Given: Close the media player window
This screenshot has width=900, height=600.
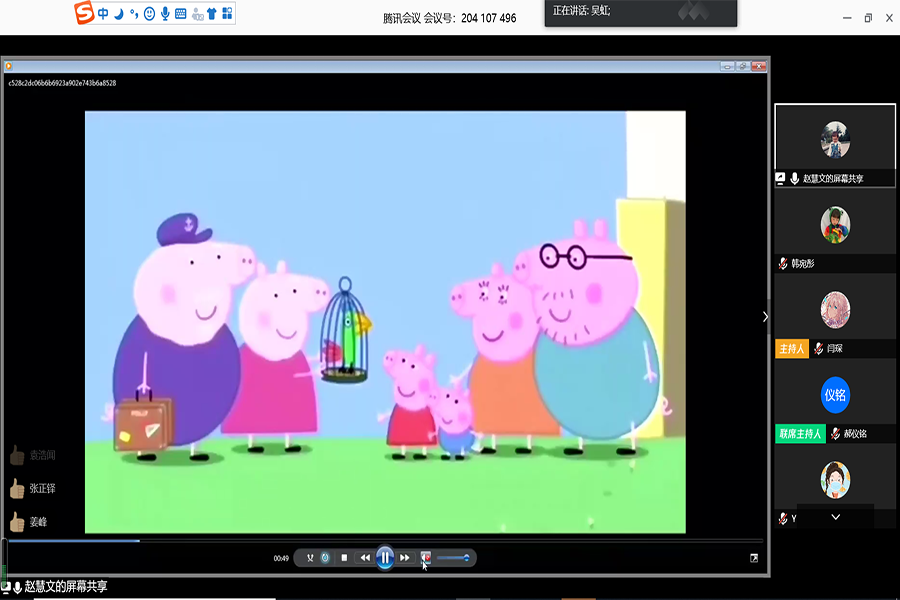Looking at the screenshot, I should (x=759, y=67).
